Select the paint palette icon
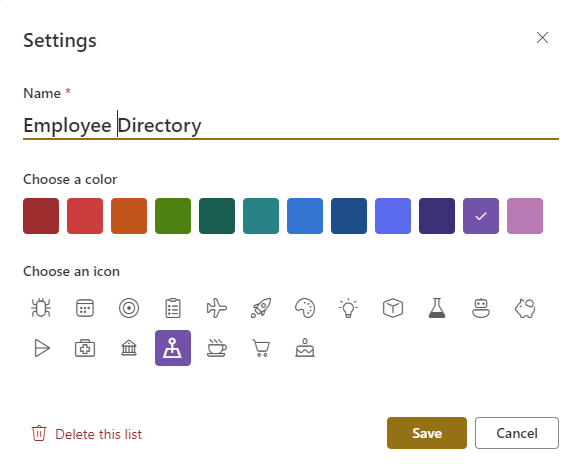The height and width of the screenshot is (469, 580). point(305,308)
